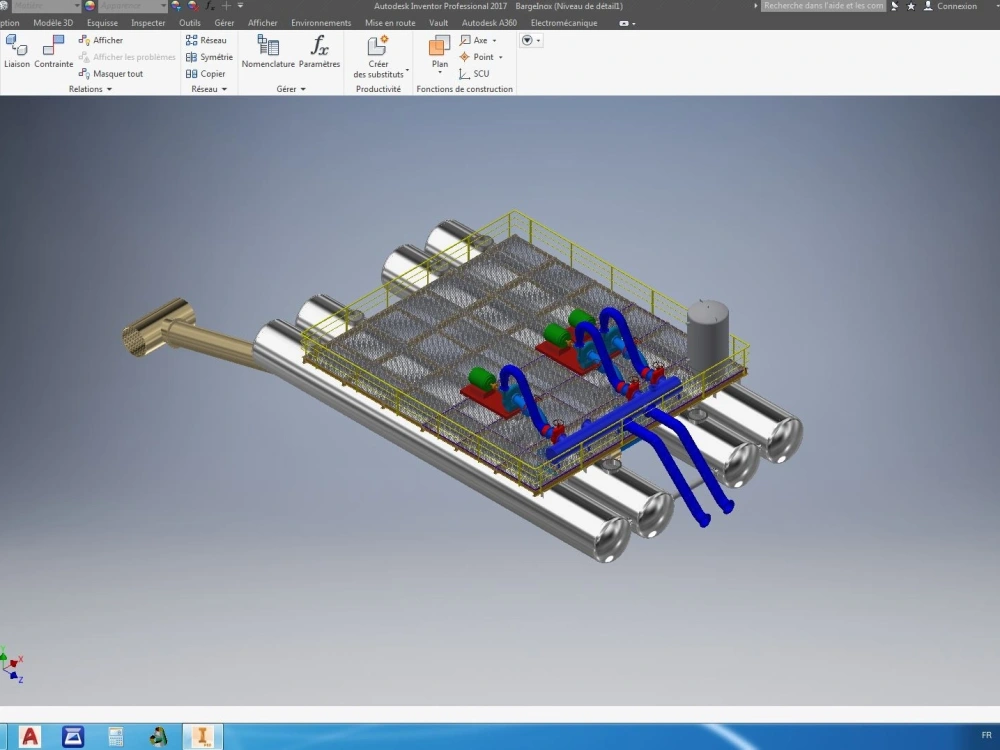Image resolution: width=1000 pixels, height=750 pixels.
Task: Open the Environnements ribbon tab
Action: tap(320, 22)
